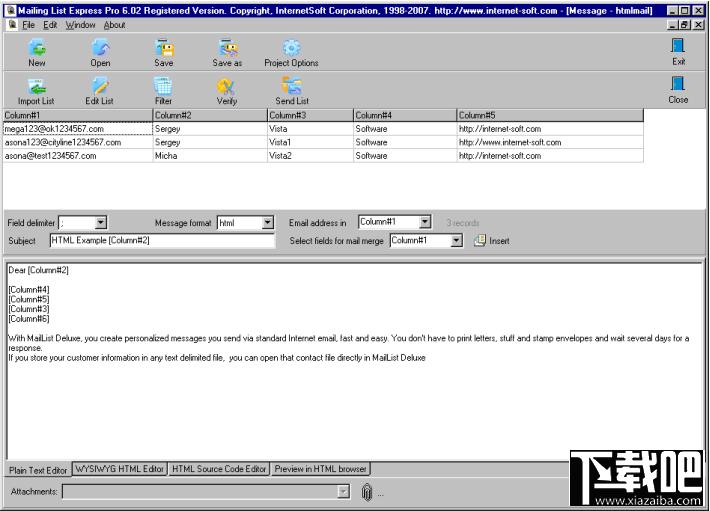Click the New project icon

coord(37,48)
